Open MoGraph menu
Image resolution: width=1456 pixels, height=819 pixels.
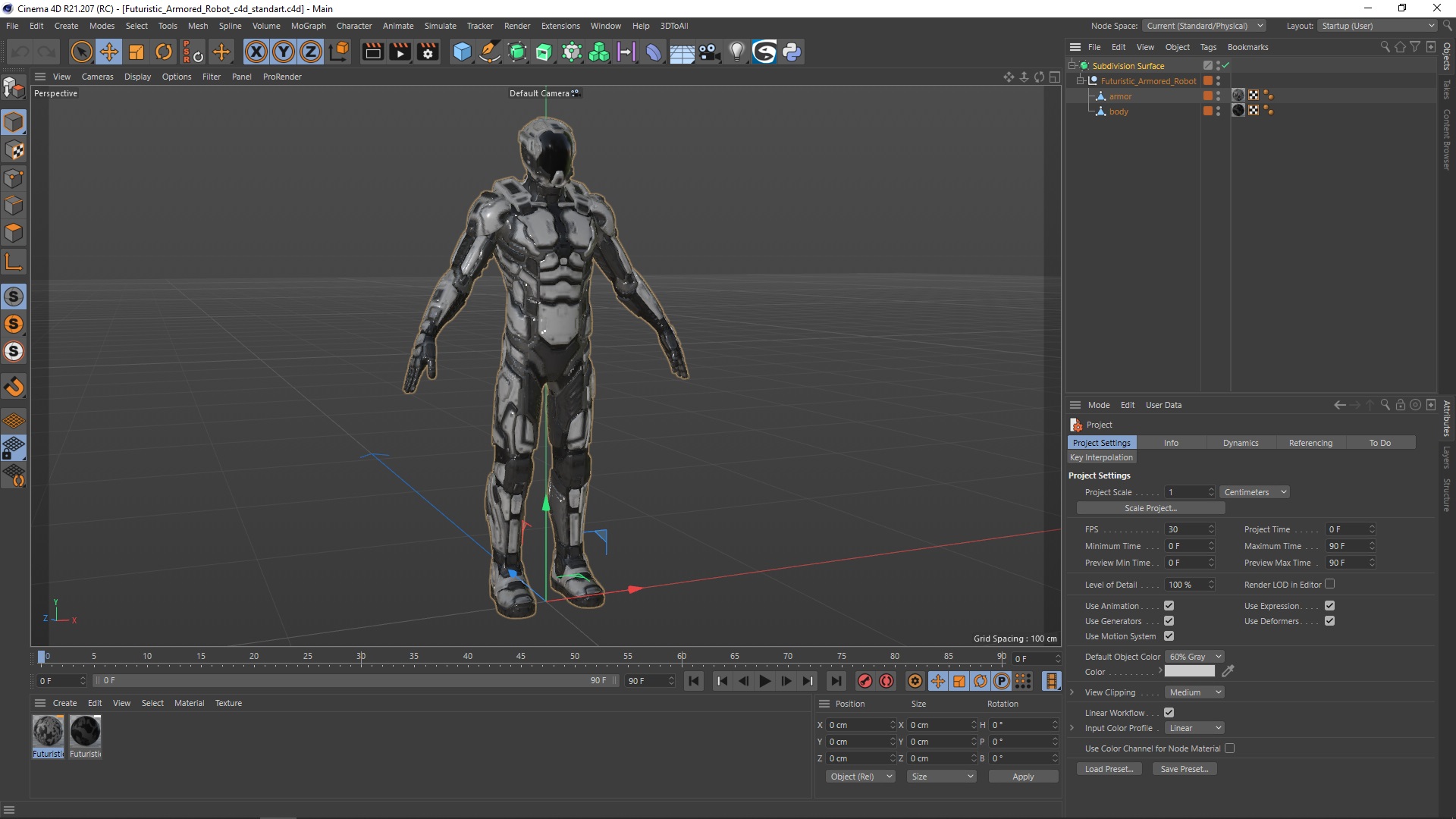[x=308, y=26]
